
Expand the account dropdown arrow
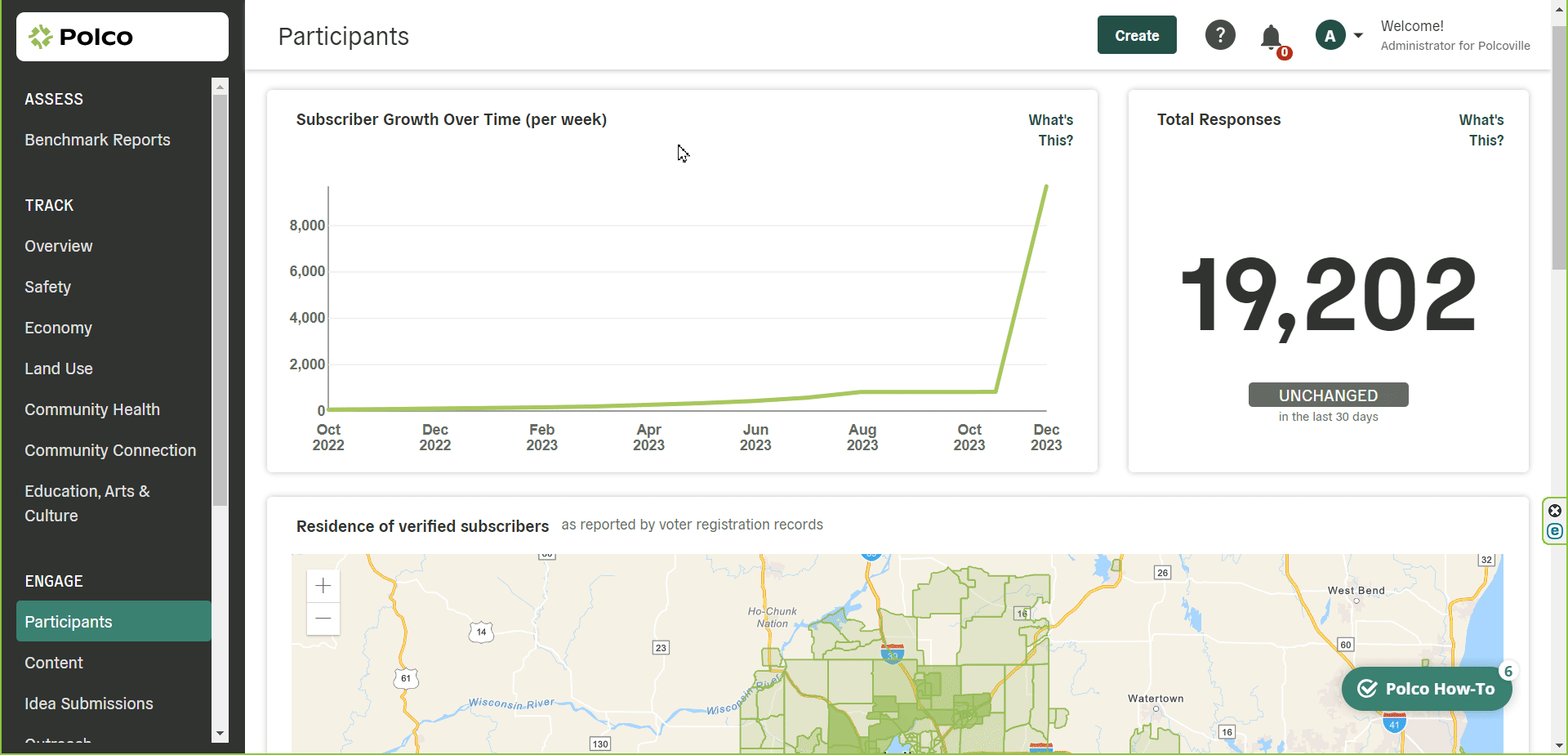pyautogui.click(x=1358, y=35)
